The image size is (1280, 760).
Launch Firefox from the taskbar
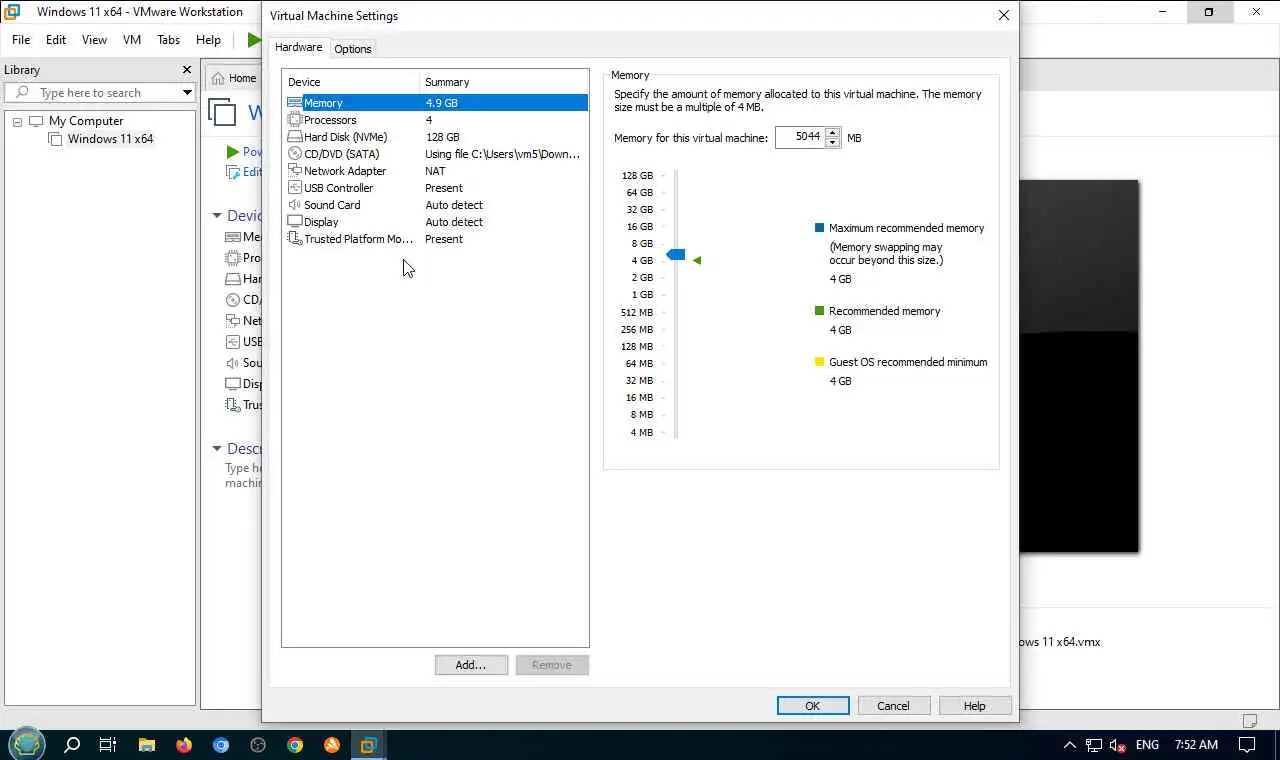click(x=184, y=745)
